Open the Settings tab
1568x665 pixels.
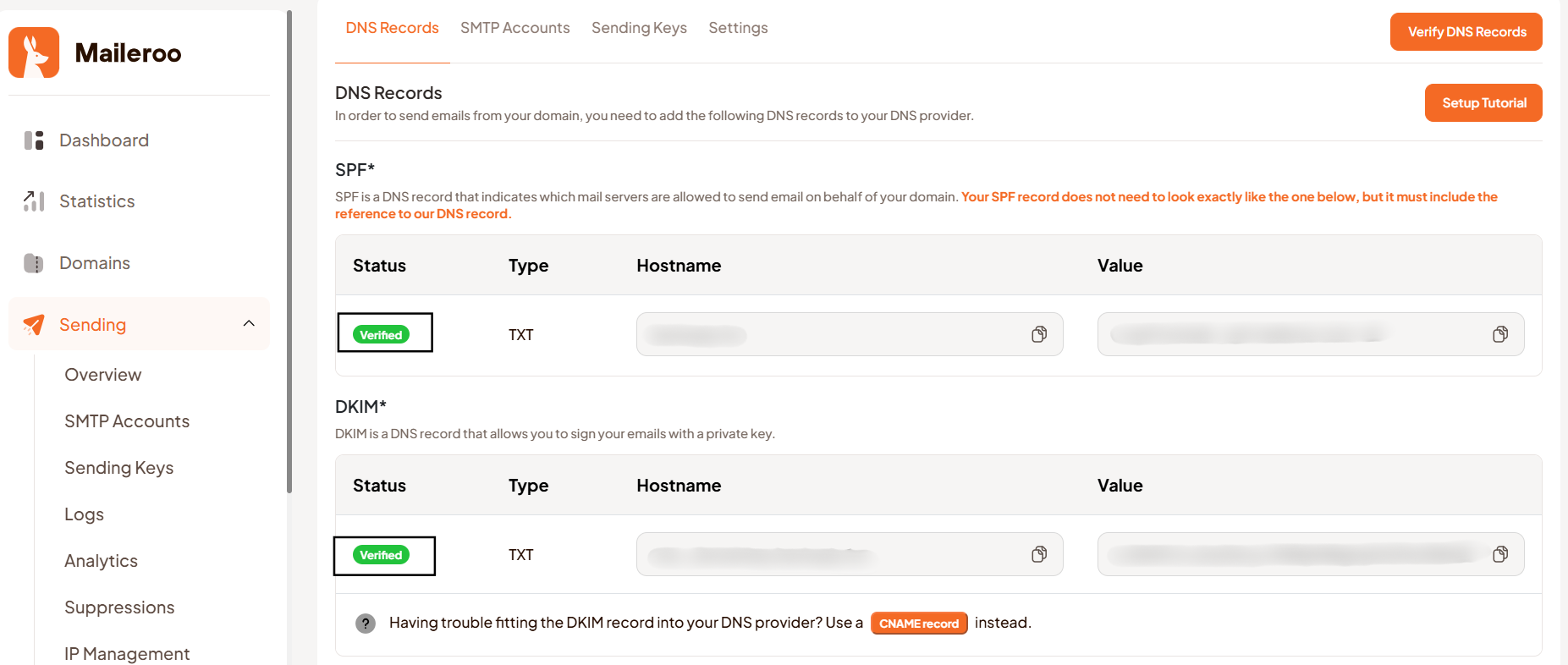(738, 28)
